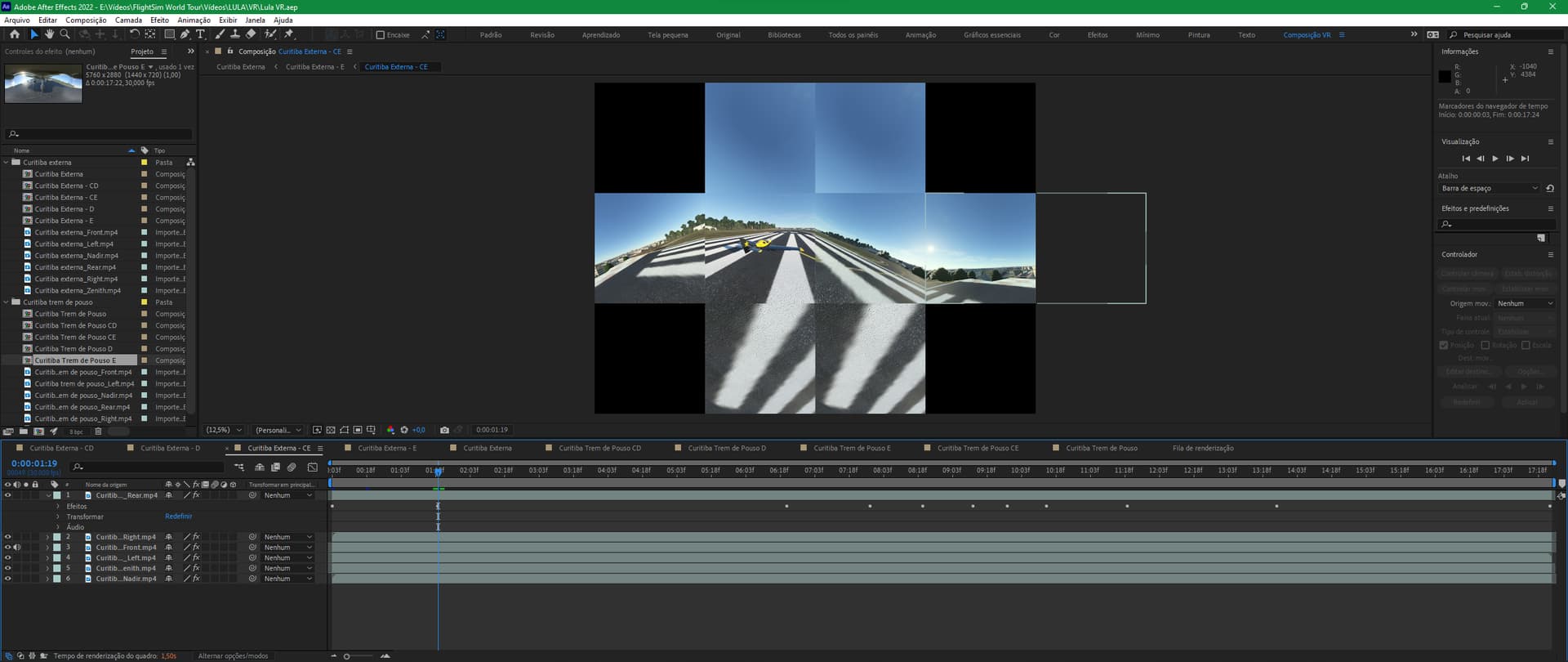1568x662 pixels.
Task: Hide the Curitib Right.mp4 layer with eye
Action: coord(7,537)
